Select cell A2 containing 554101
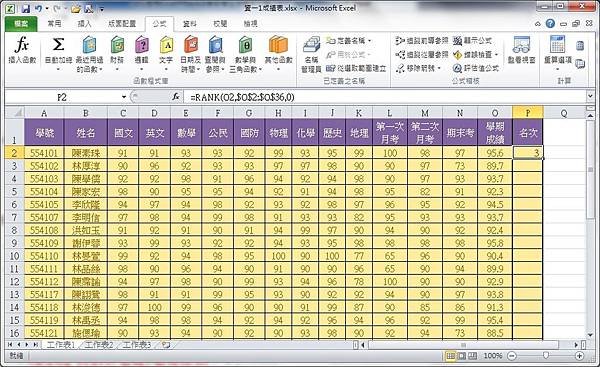Image resolution: width=600 pixels, height=367 pixels. coord(44,153)
